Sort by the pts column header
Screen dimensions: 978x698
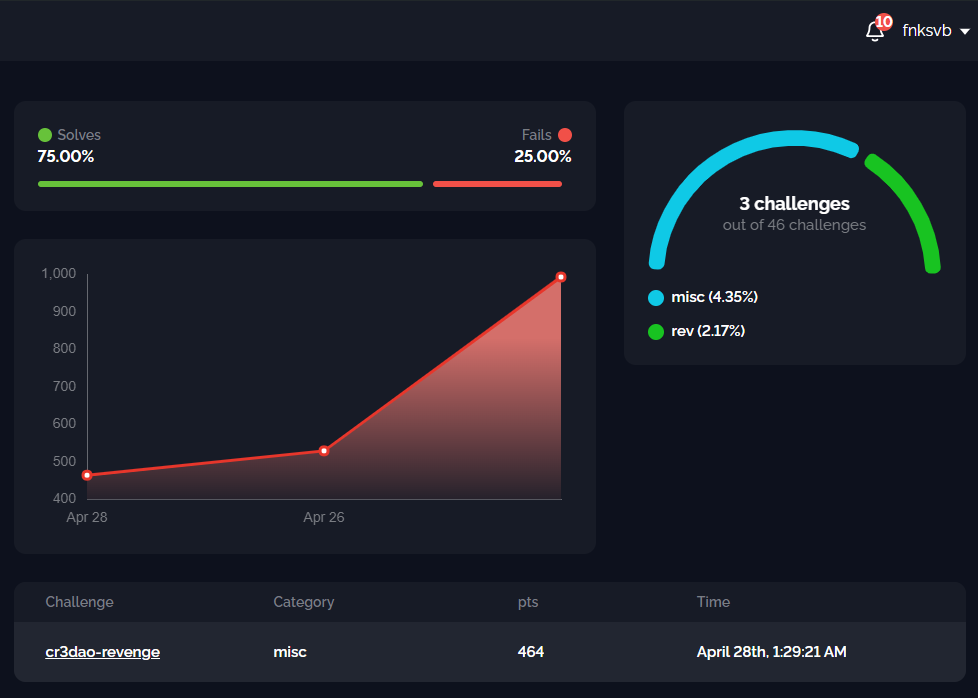pyautogui.click(x=527, y=602)
